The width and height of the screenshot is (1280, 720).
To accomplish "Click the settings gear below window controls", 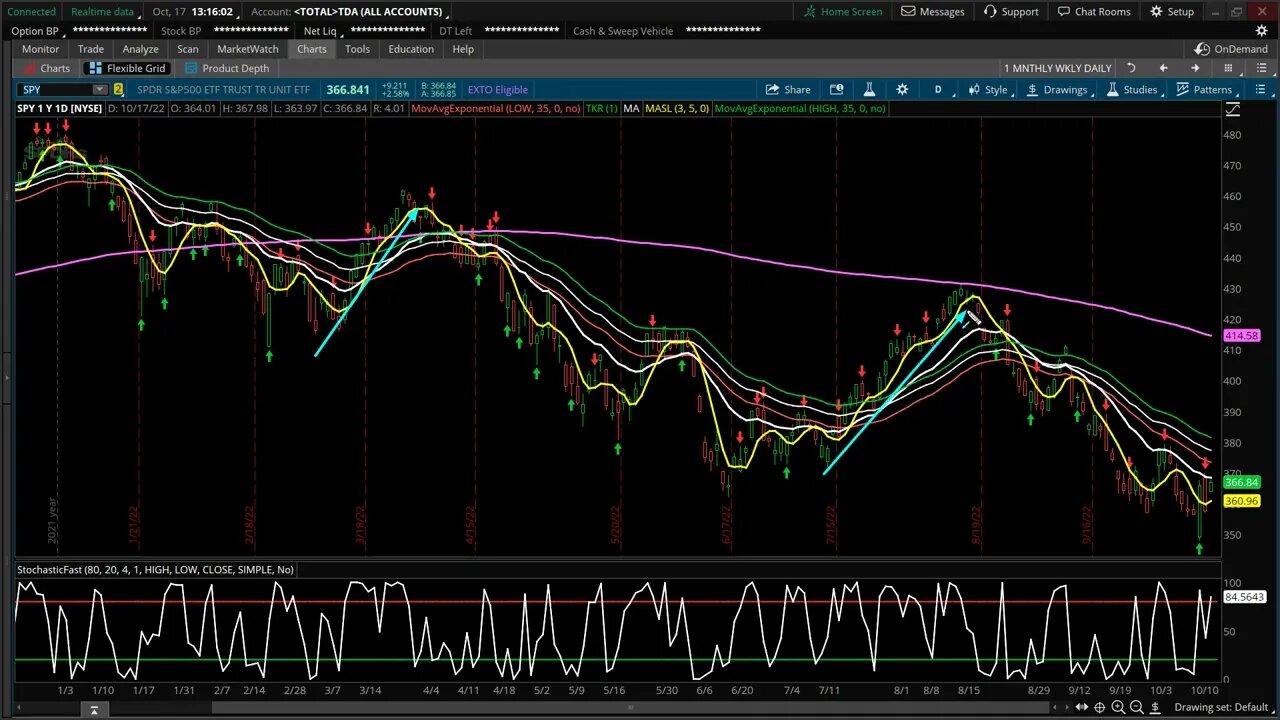I will [x=1262, y=31].
